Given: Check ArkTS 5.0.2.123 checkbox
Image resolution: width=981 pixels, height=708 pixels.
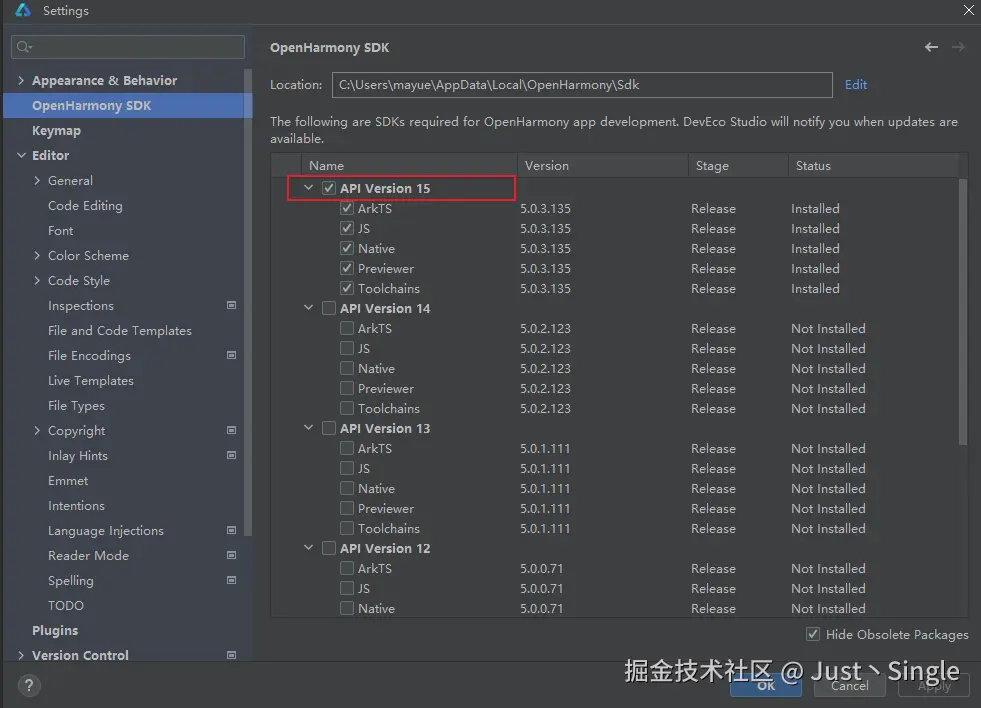Looking at the screenshot, I should pyautogui.click(x=347, y=328).
